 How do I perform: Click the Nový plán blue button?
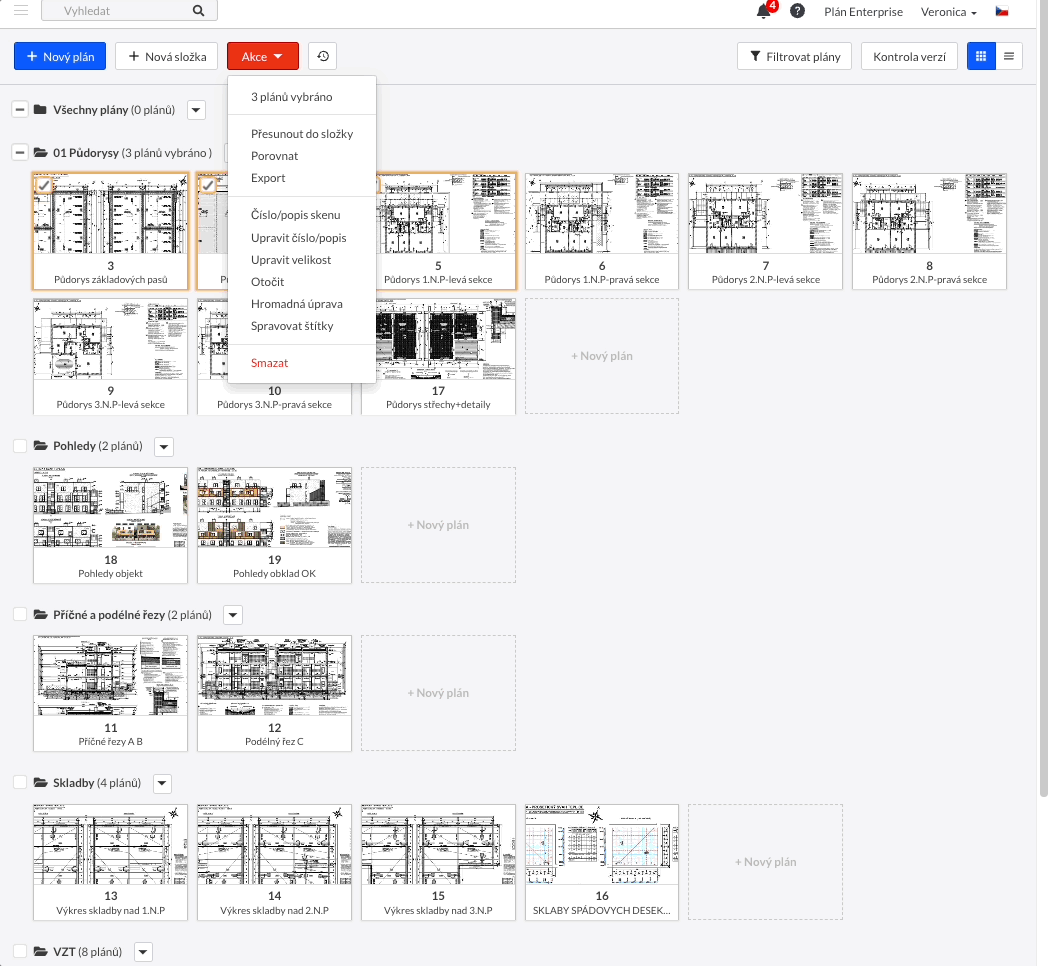pos(60,56)
